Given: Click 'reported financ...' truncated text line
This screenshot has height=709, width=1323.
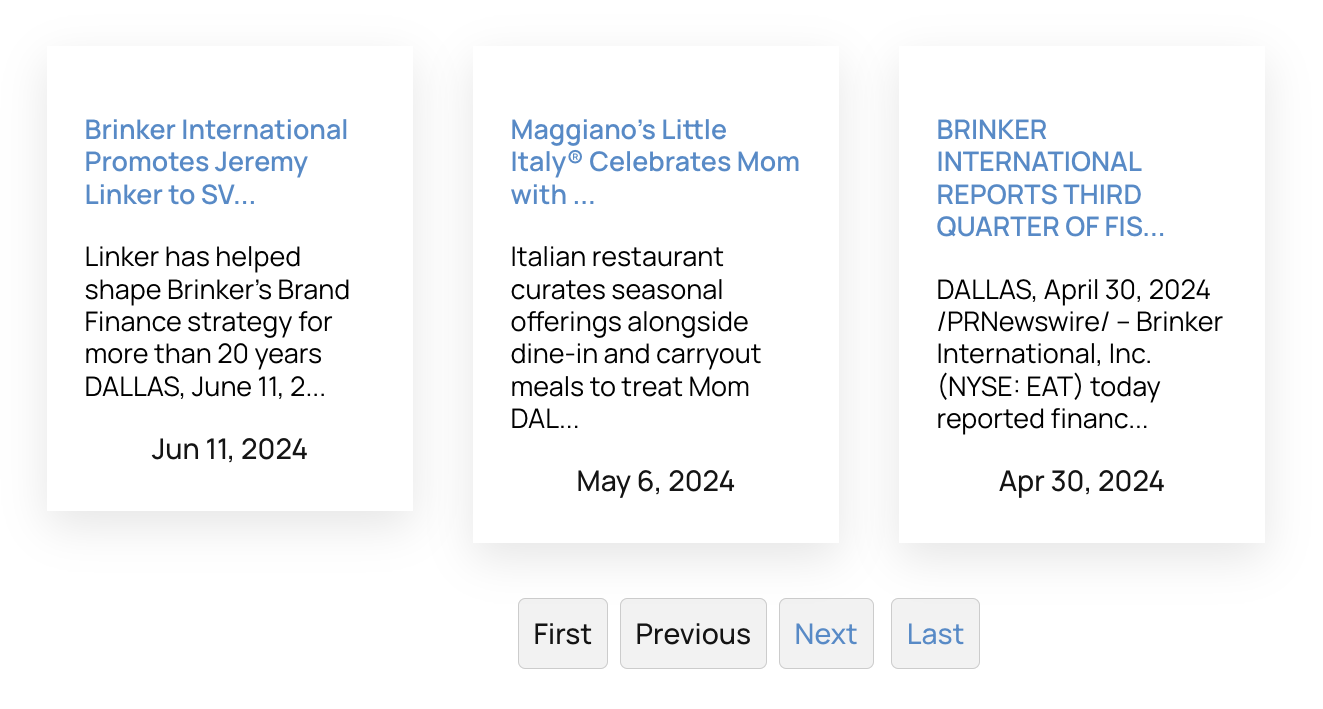Looking at the screenshot, I should [x=1041, y=418].
